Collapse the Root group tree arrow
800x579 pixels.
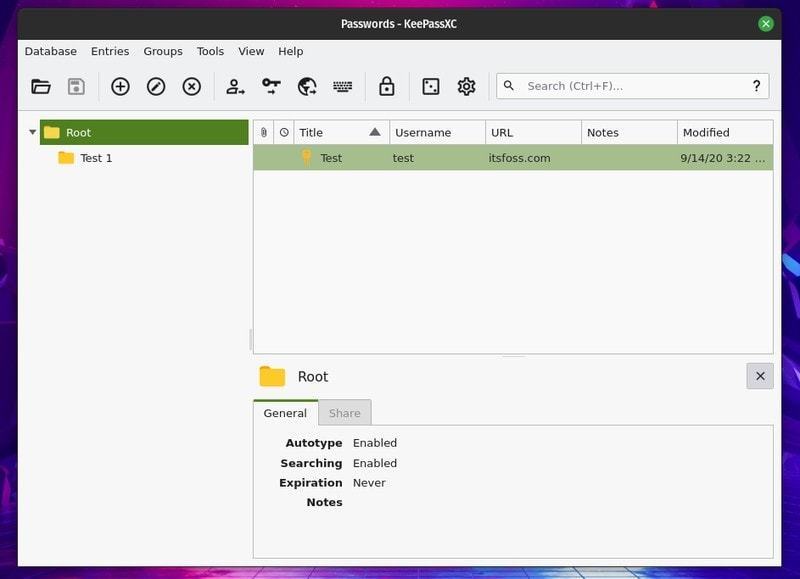(x=32, y=132)
